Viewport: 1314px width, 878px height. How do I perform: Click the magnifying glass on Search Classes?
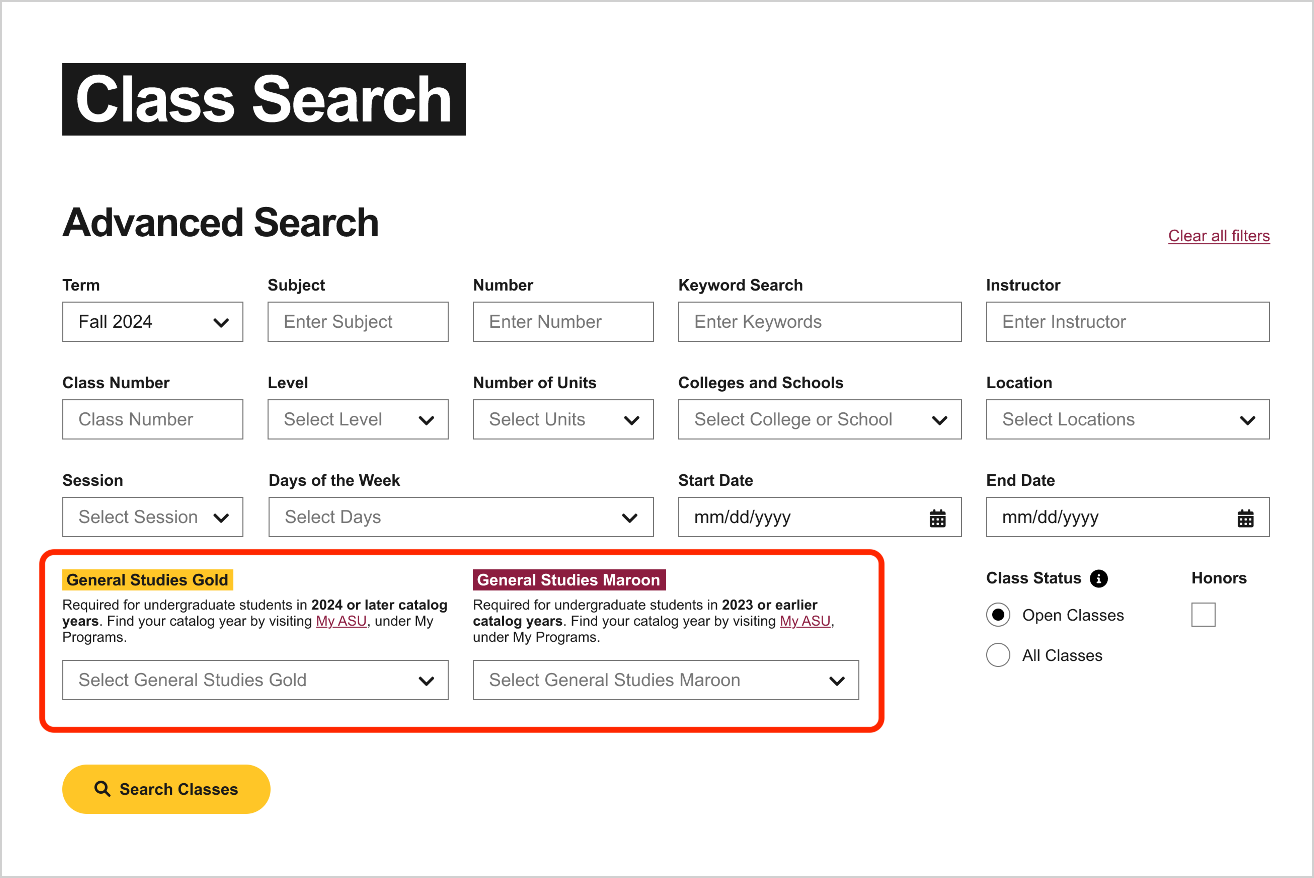click(101, 789)
